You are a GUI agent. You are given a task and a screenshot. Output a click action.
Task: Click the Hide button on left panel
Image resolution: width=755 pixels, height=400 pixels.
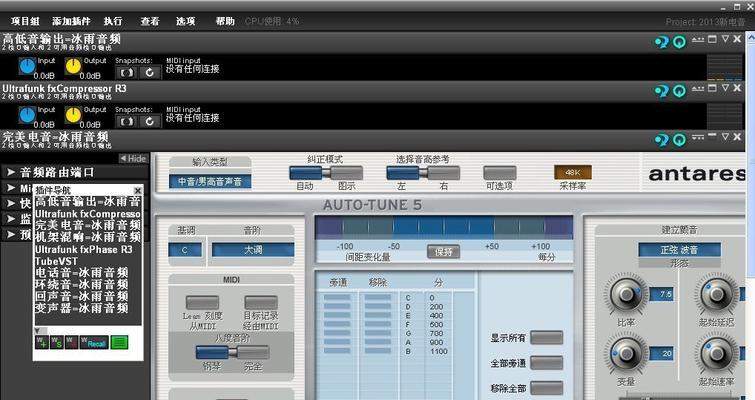133,158
